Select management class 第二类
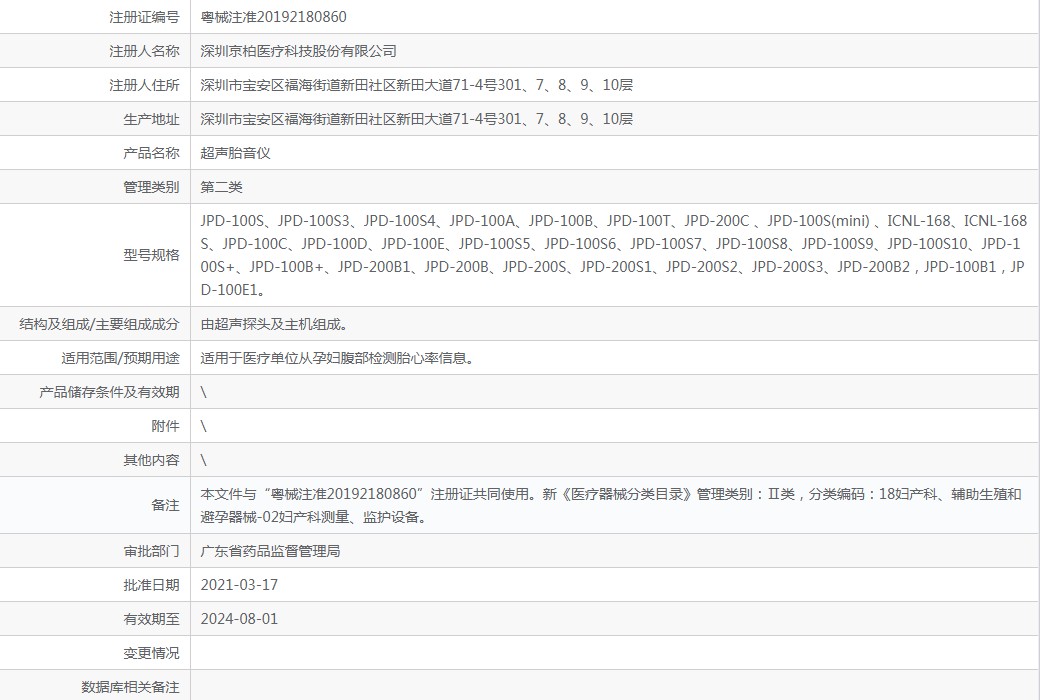 point(222,187)
